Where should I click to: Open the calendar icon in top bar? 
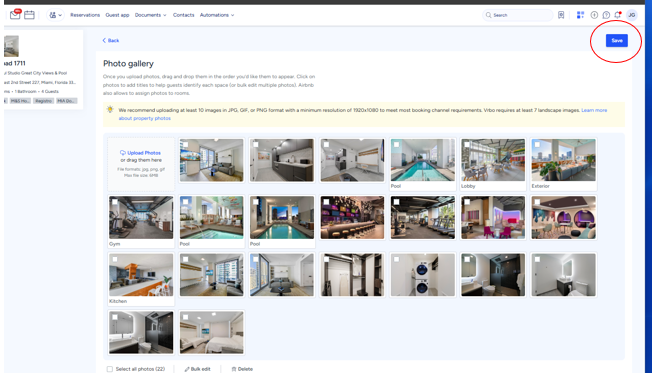pyautogui.click(x=29, y=15)
